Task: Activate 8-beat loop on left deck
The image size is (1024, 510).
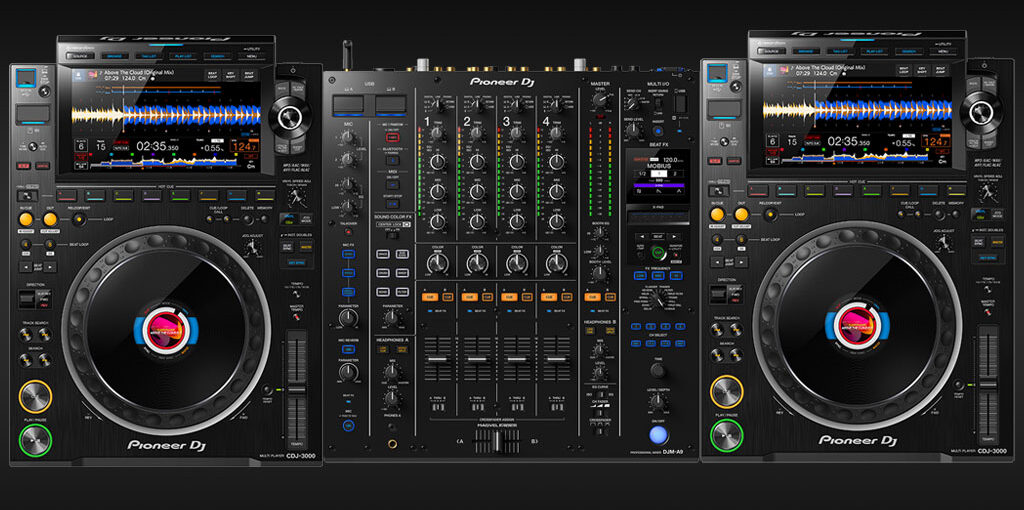Action: click(x=50, y=244)
